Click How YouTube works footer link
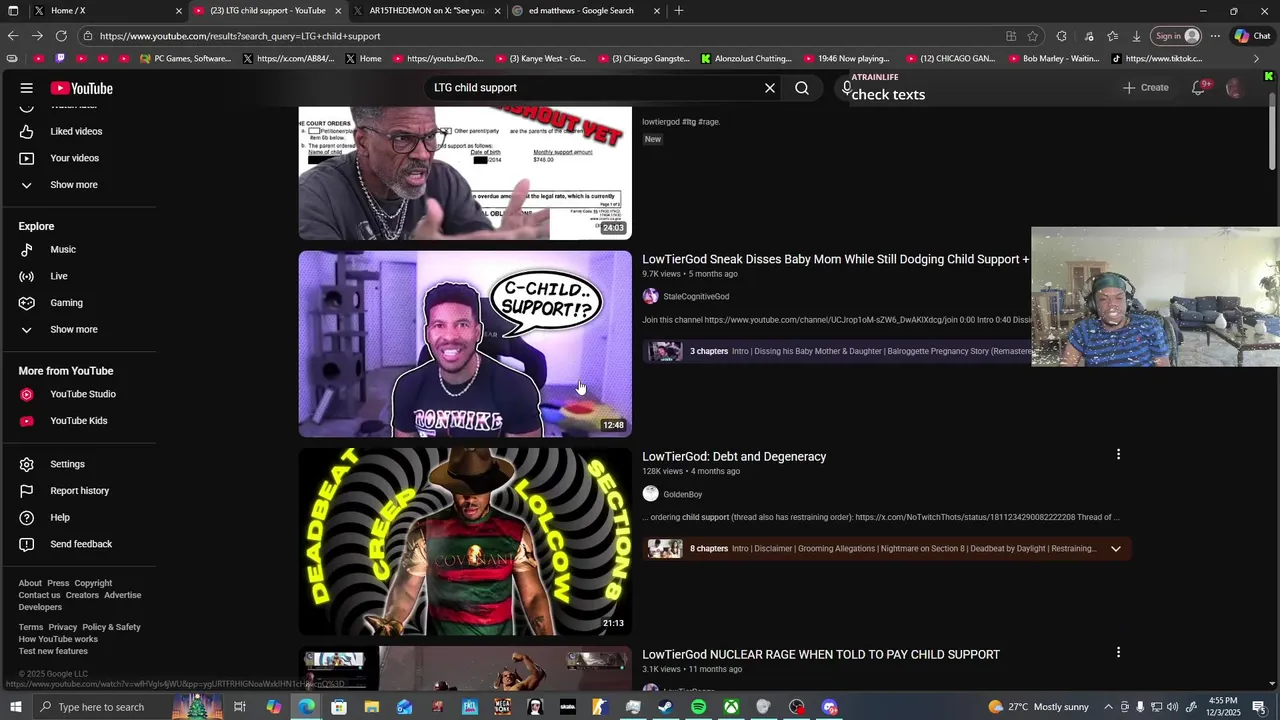This screenshot has height=720, width=1280. point(58,639)
